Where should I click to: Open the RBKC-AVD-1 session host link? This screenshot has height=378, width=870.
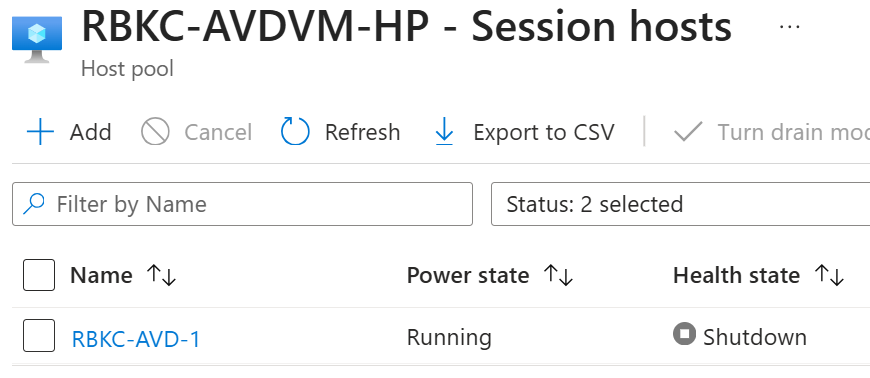(136, 339)
